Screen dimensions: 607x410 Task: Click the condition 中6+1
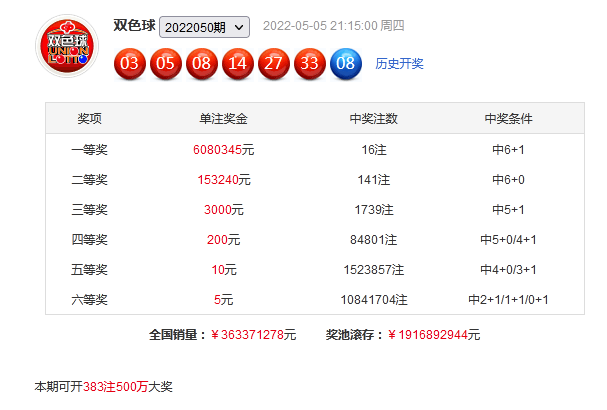[508, 149]
